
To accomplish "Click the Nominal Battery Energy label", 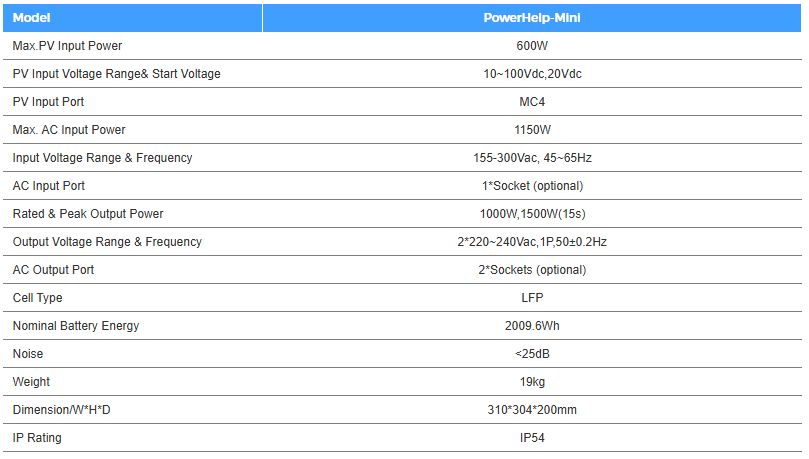I will click(x=76, y=326).
